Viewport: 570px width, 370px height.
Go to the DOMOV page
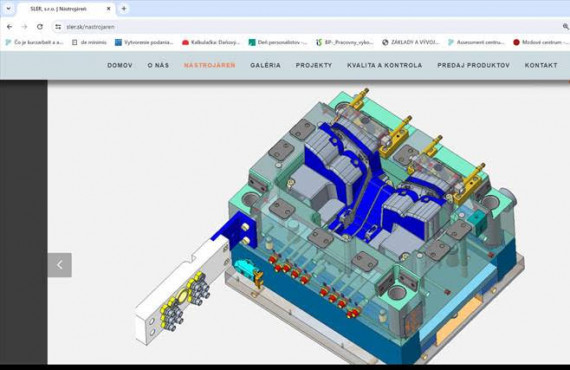(120, 65)
